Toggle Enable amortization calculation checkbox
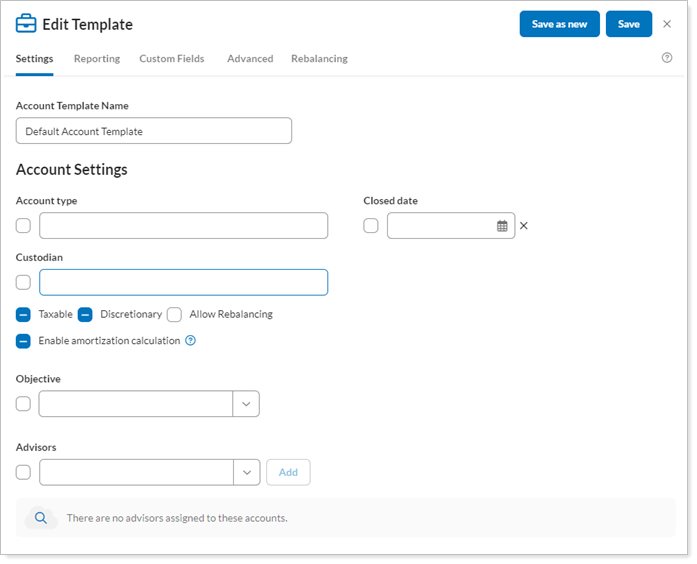 coord(23,341)
